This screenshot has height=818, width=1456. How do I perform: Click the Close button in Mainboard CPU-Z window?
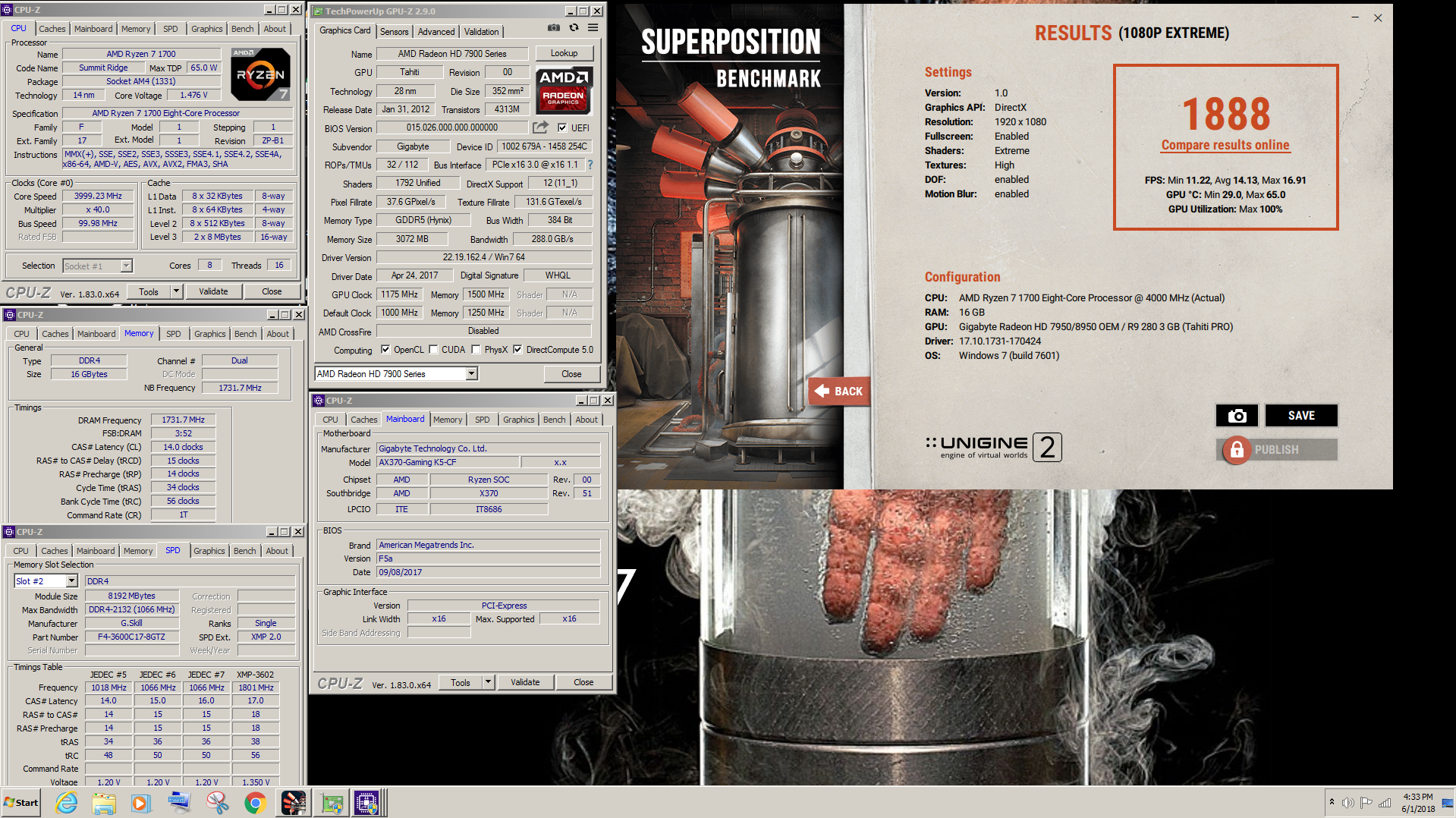tap(583, 682)
